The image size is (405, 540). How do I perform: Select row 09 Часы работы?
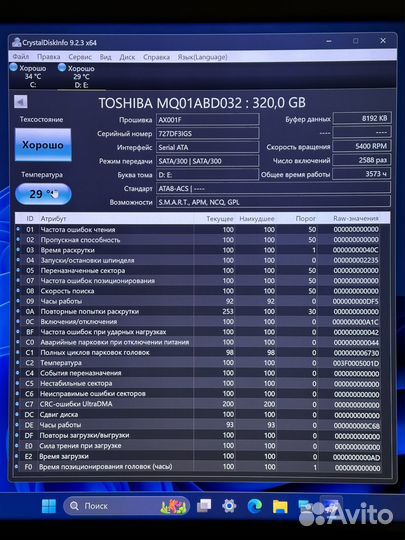coord(198,301)
